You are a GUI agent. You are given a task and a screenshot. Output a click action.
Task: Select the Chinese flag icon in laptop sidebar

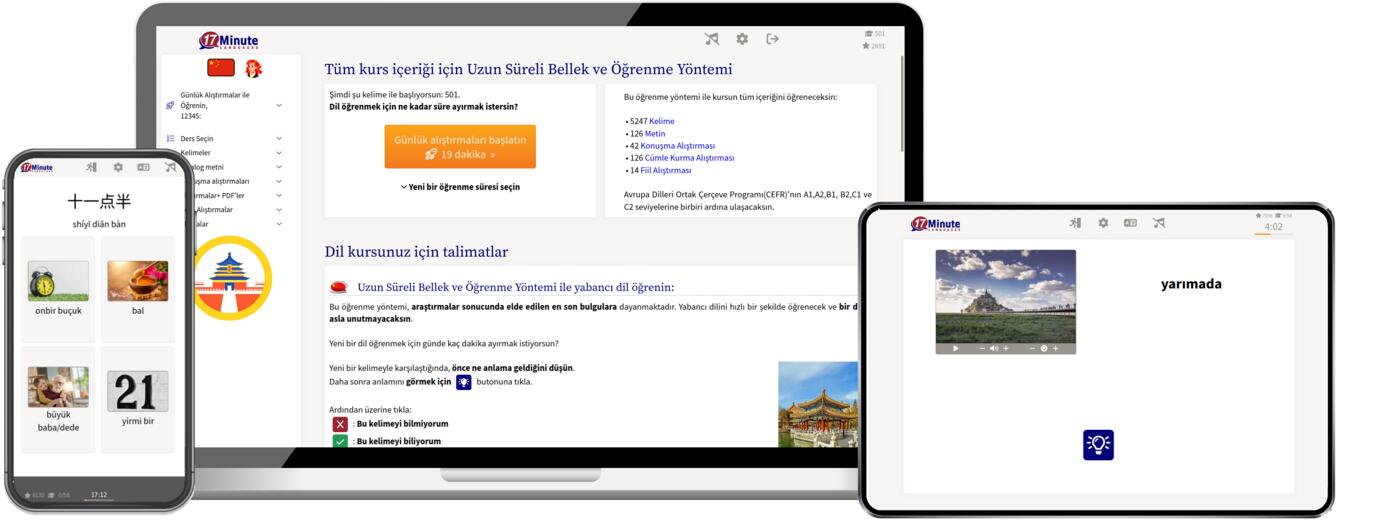(221, 68)
